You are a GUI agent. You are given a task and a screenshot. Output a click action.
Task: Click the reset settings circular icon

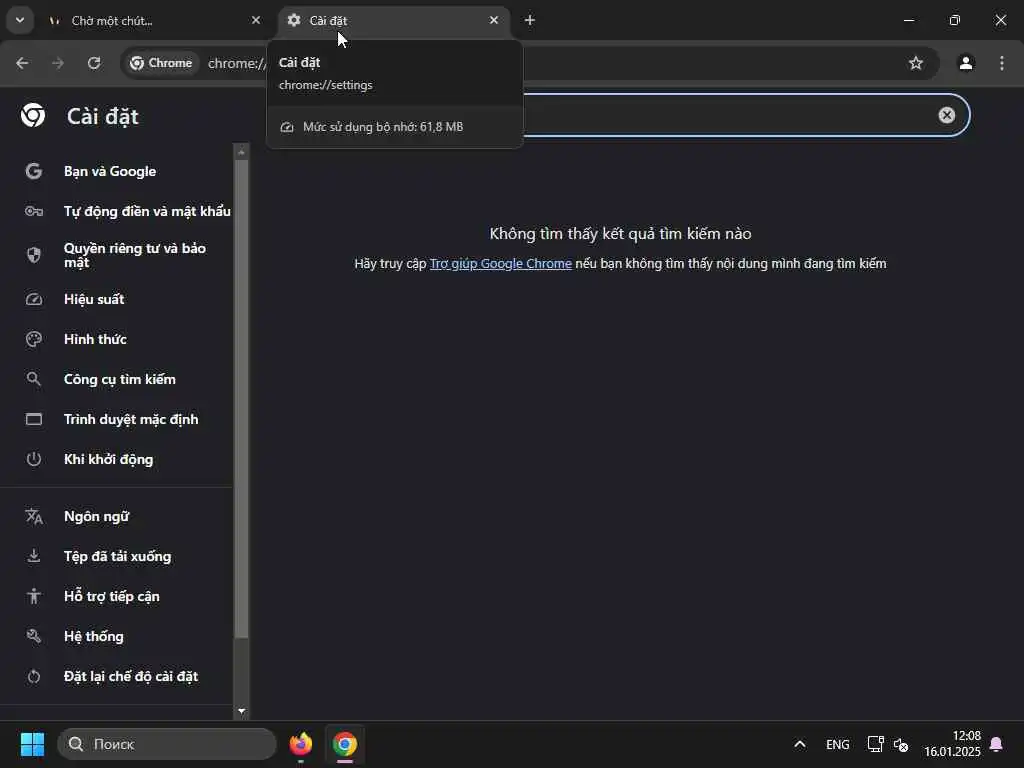[33, 677]
